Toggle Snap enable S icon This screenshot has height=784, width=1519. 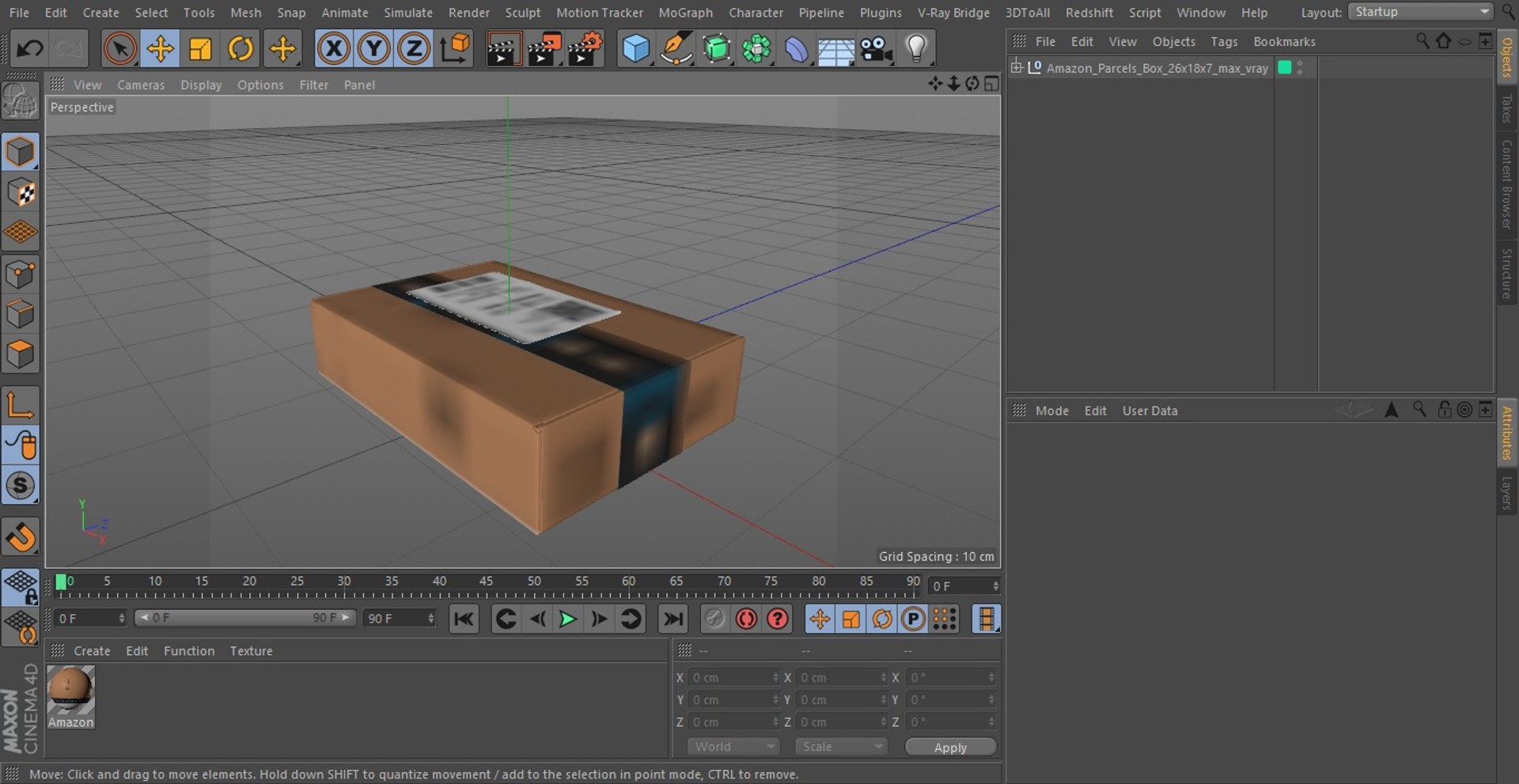coord(20,486)
